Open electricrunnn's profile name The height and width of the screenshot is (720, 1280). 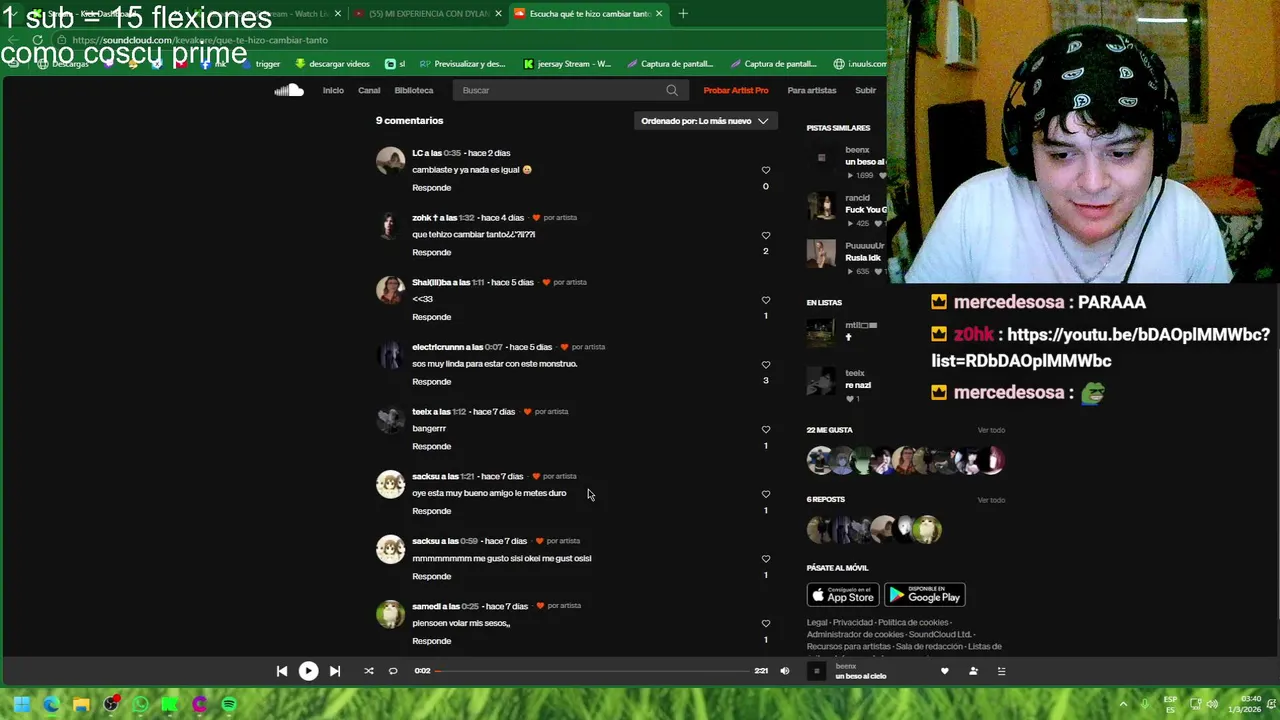(x=437, y=347)
